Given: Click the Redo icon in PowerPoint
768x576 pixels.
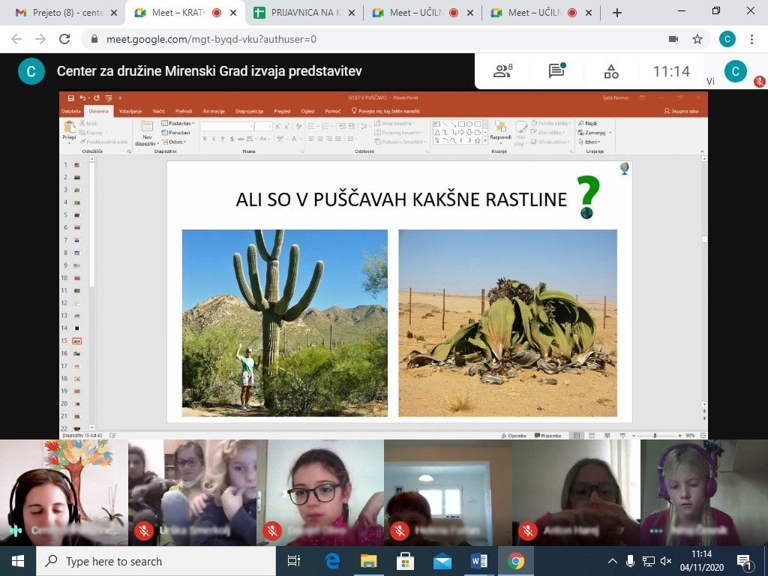Looking at the screenshot, I should pos(96,98).
